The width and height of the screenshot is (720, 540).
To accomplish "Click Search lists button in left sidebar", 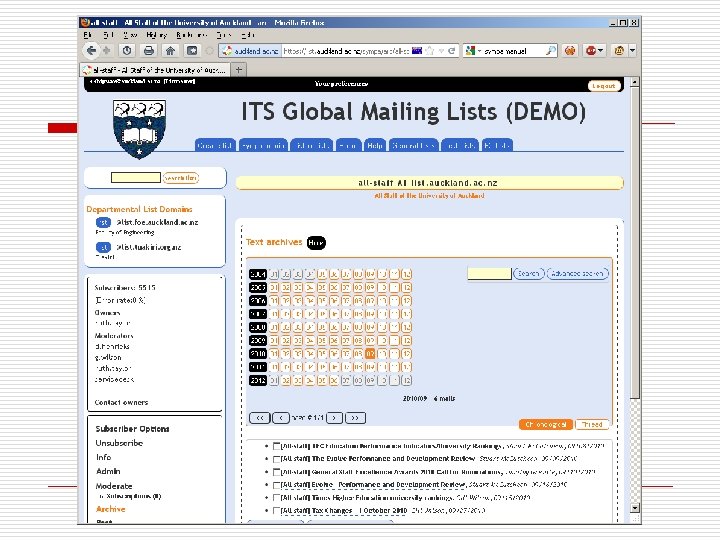I will [x=180, y=178].
